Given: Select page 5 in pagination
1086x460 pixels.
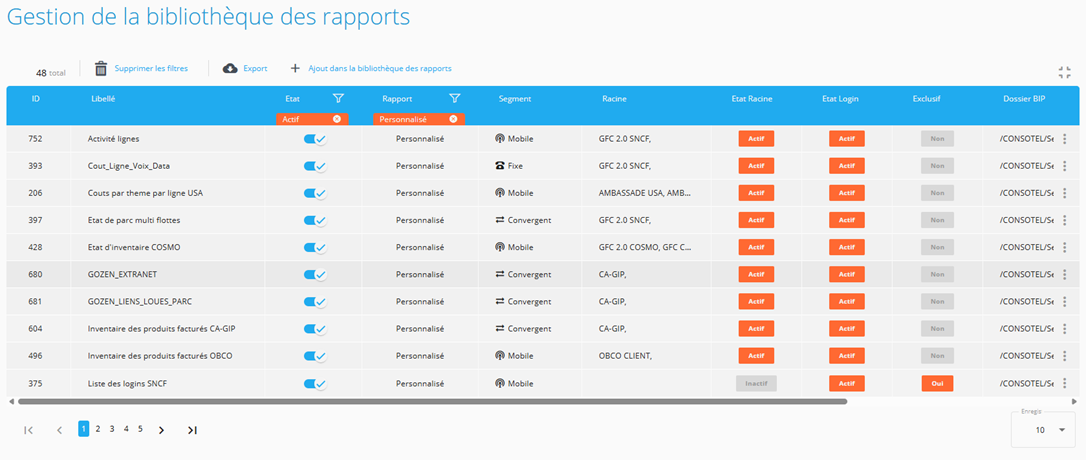Looking at the screenshot, I should (140, 429).
